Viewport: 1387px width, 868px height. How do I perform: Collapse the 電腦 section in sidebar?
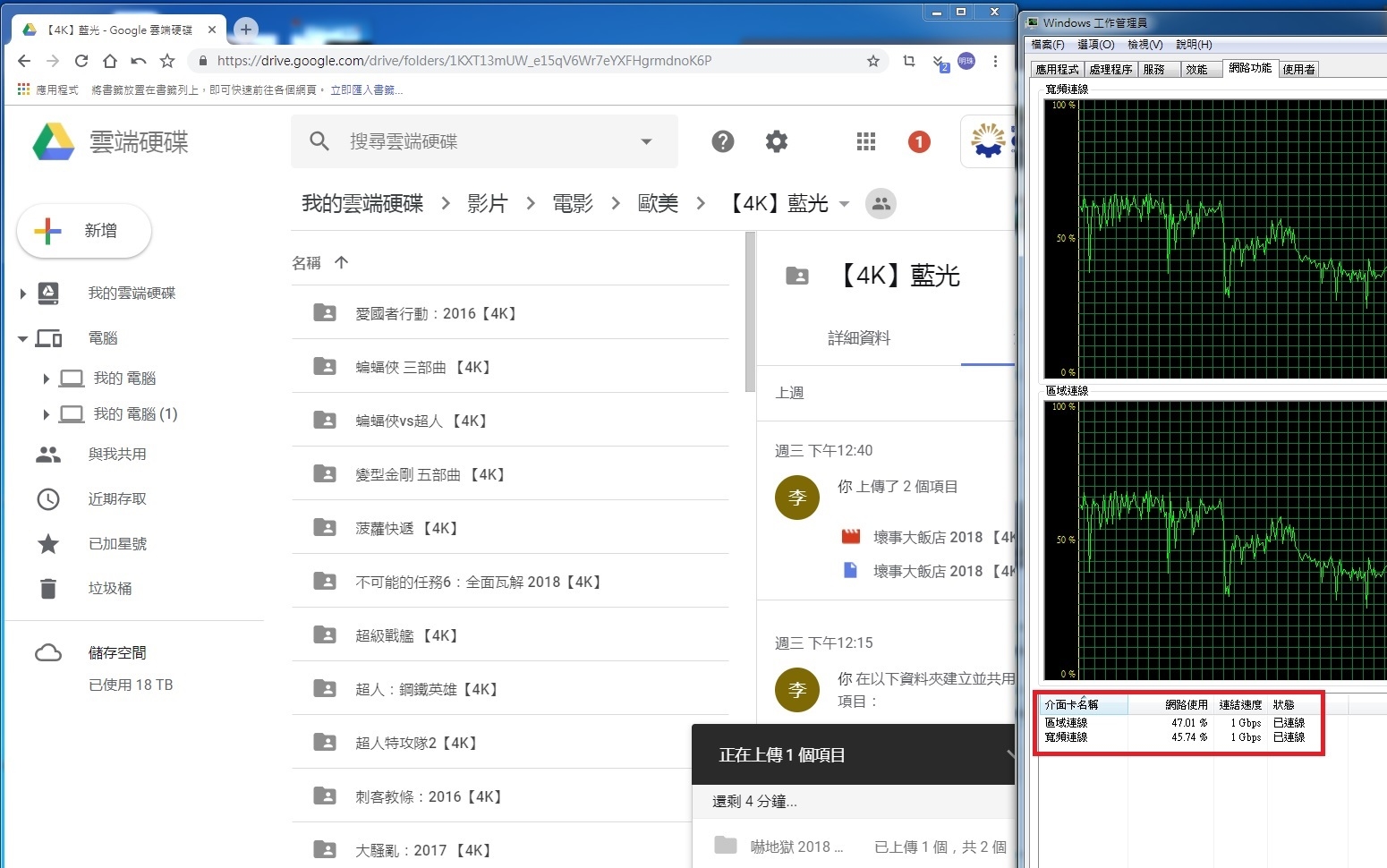(23, 339)
